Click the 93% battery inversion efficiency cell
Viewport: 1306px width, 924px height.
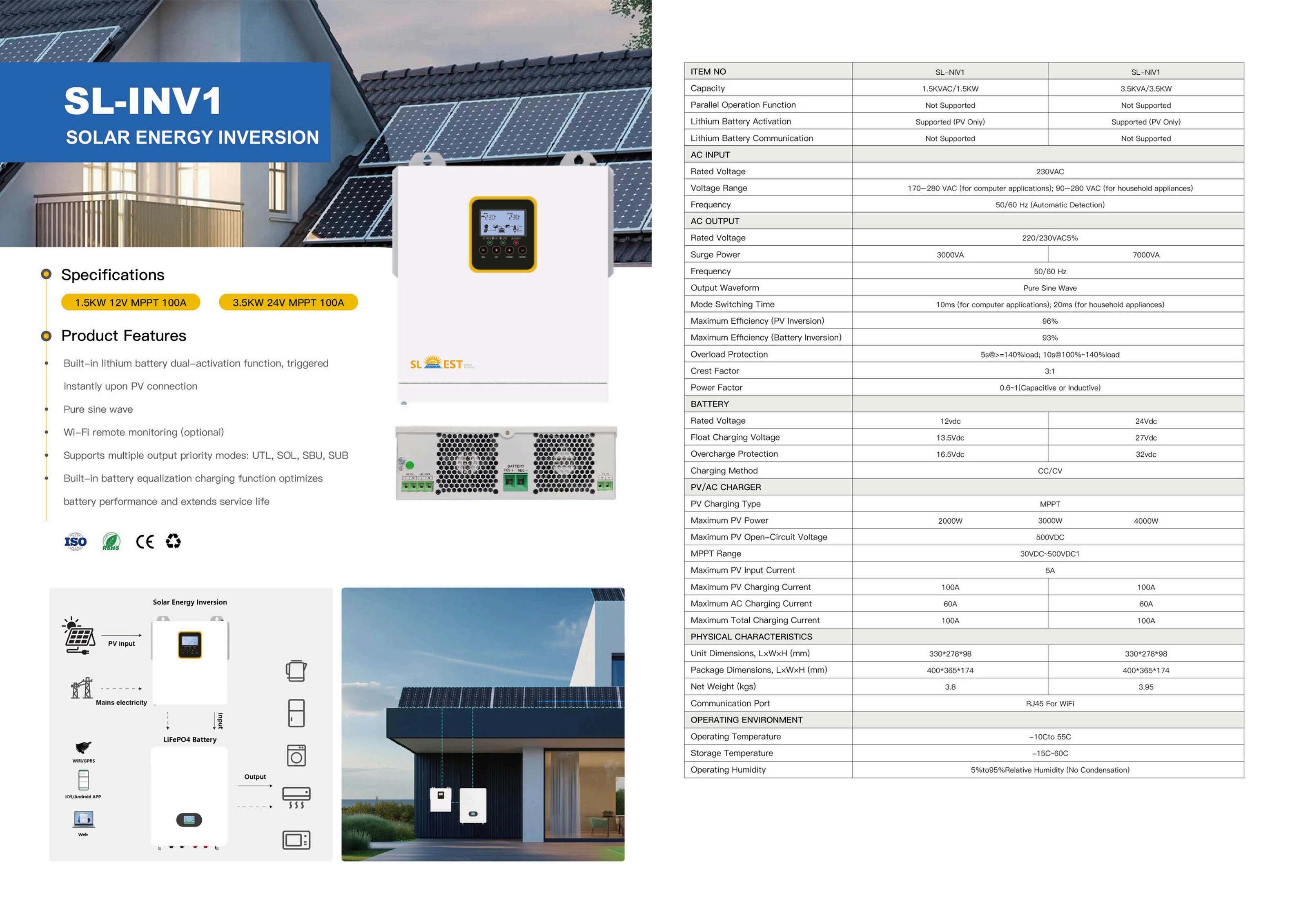click(x=1048, y=338)
